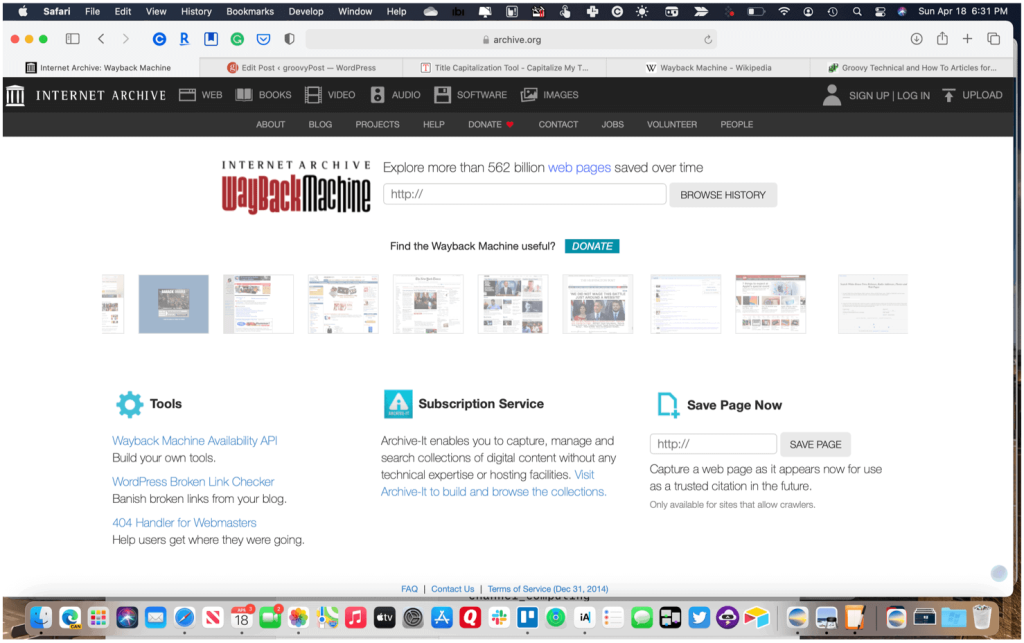Open the Internet Archive Books section icon

[x=244, y=95]
